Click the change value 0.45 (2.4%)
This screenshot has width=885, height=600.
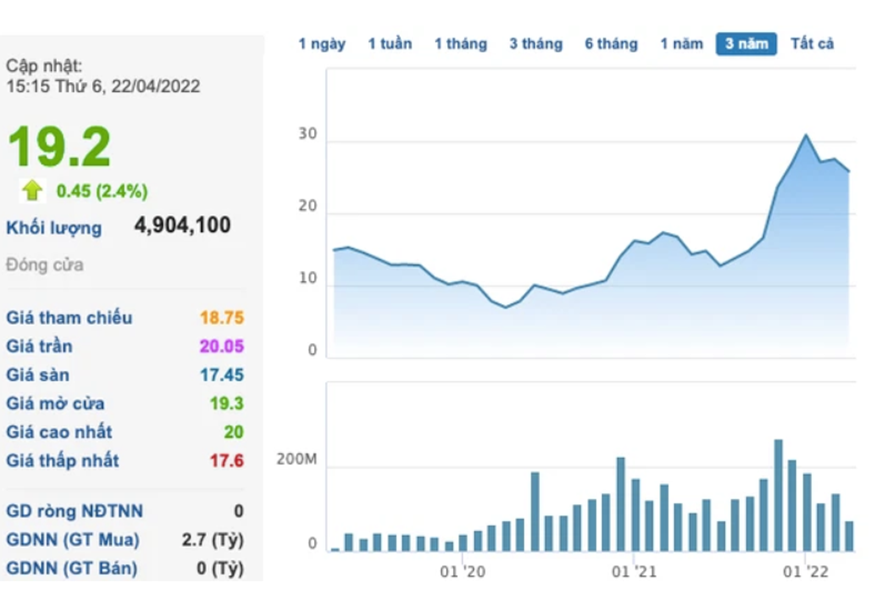coord(102,191)
